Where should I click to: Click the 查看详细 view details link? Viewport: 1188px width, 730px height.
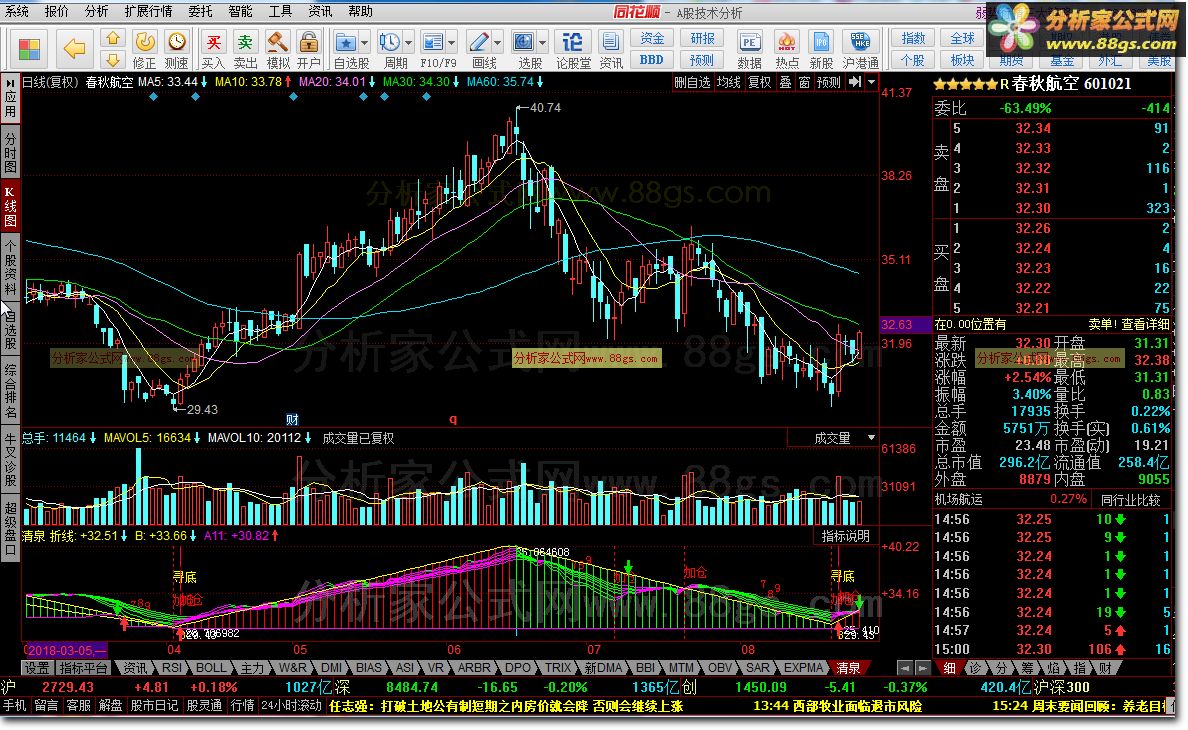coord(1145,324)
